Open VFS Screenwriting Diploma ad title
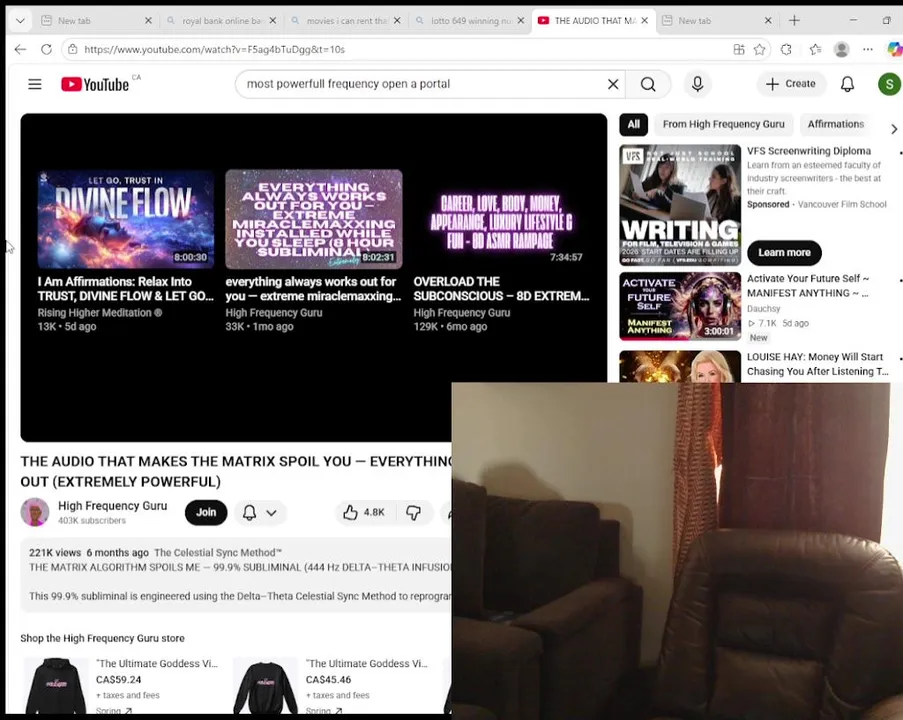The width and height of the screenshot is (903, 720). pyautogui.click(x=809, y=151)
